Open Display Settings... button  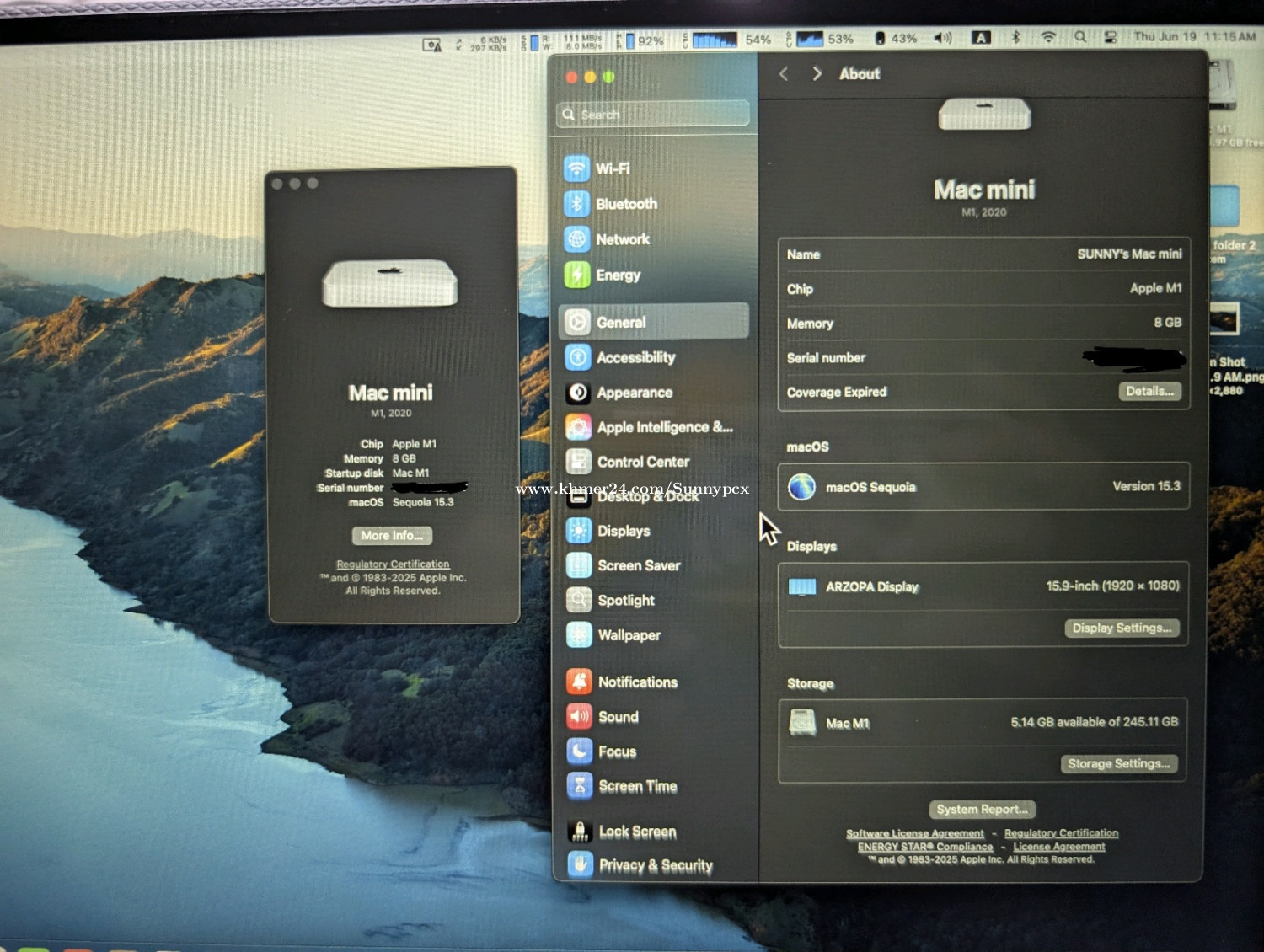point(1122,628)
